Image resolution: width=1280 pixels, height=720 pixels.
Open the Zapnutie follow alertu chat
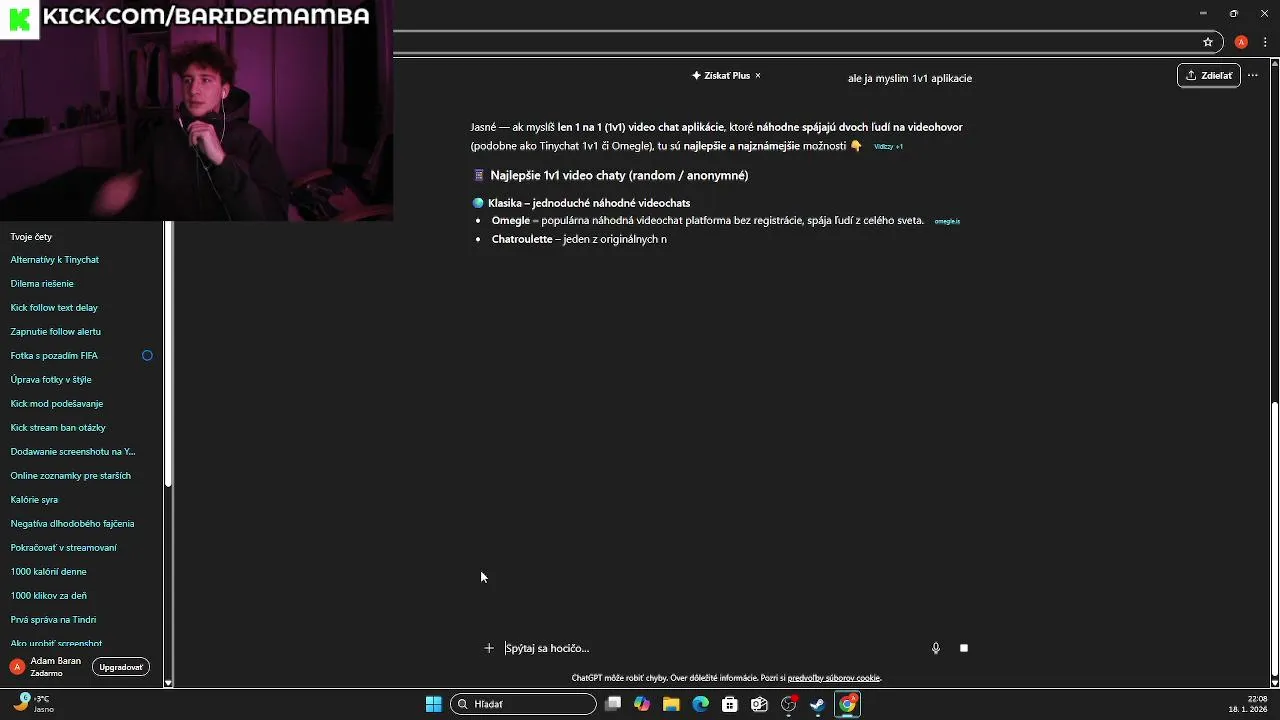pyautogui.click(x=55, y=332)
